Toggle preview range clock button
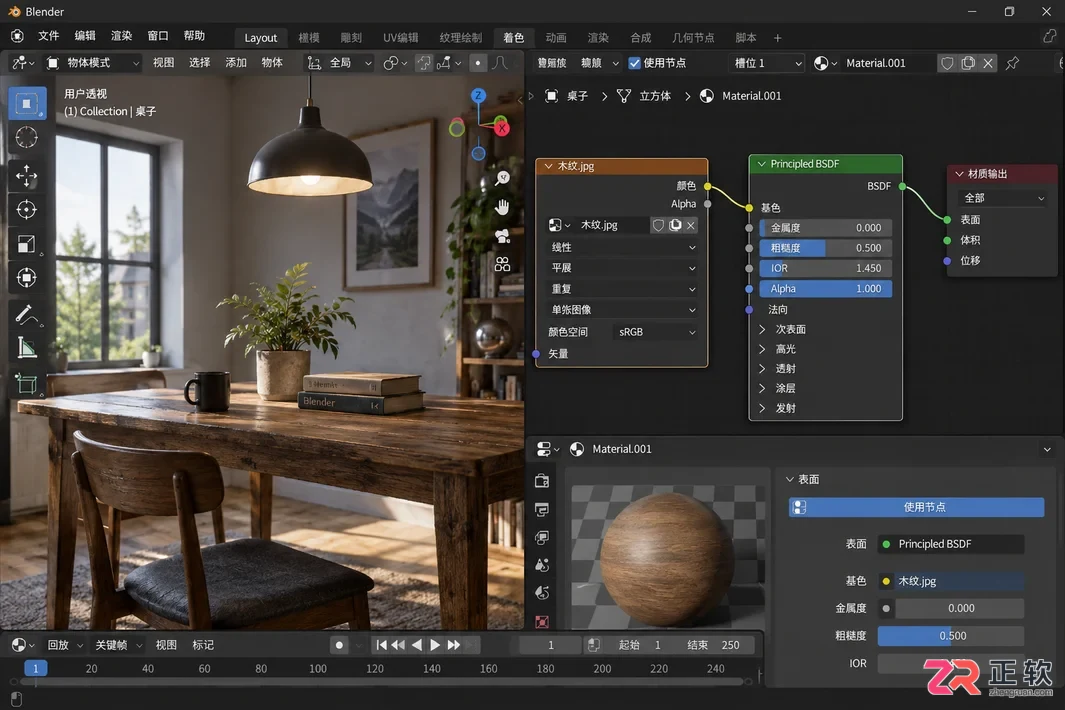 click(x=594, y=645)
